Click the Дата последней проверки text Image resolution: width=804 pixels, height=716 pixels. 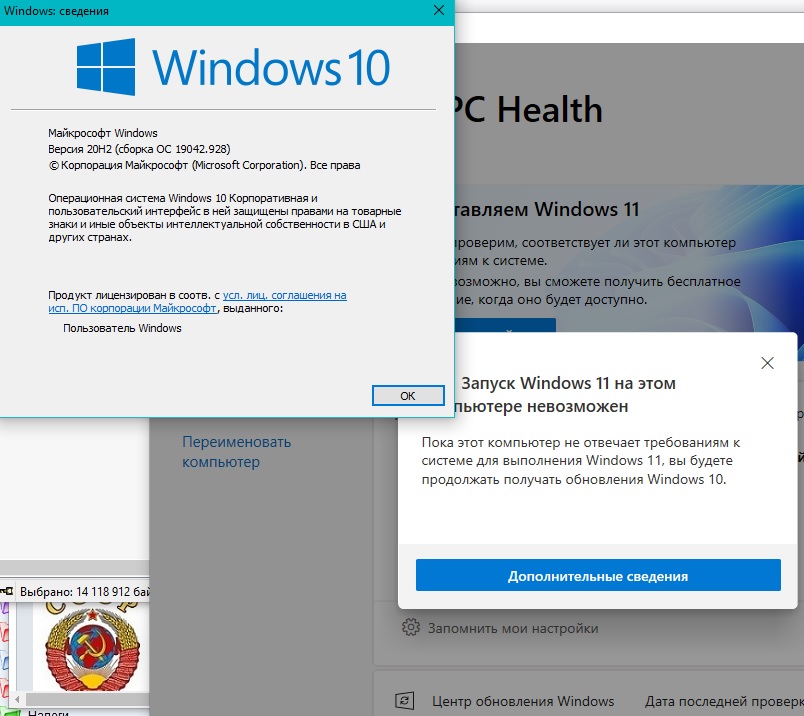tap(724, 701)
